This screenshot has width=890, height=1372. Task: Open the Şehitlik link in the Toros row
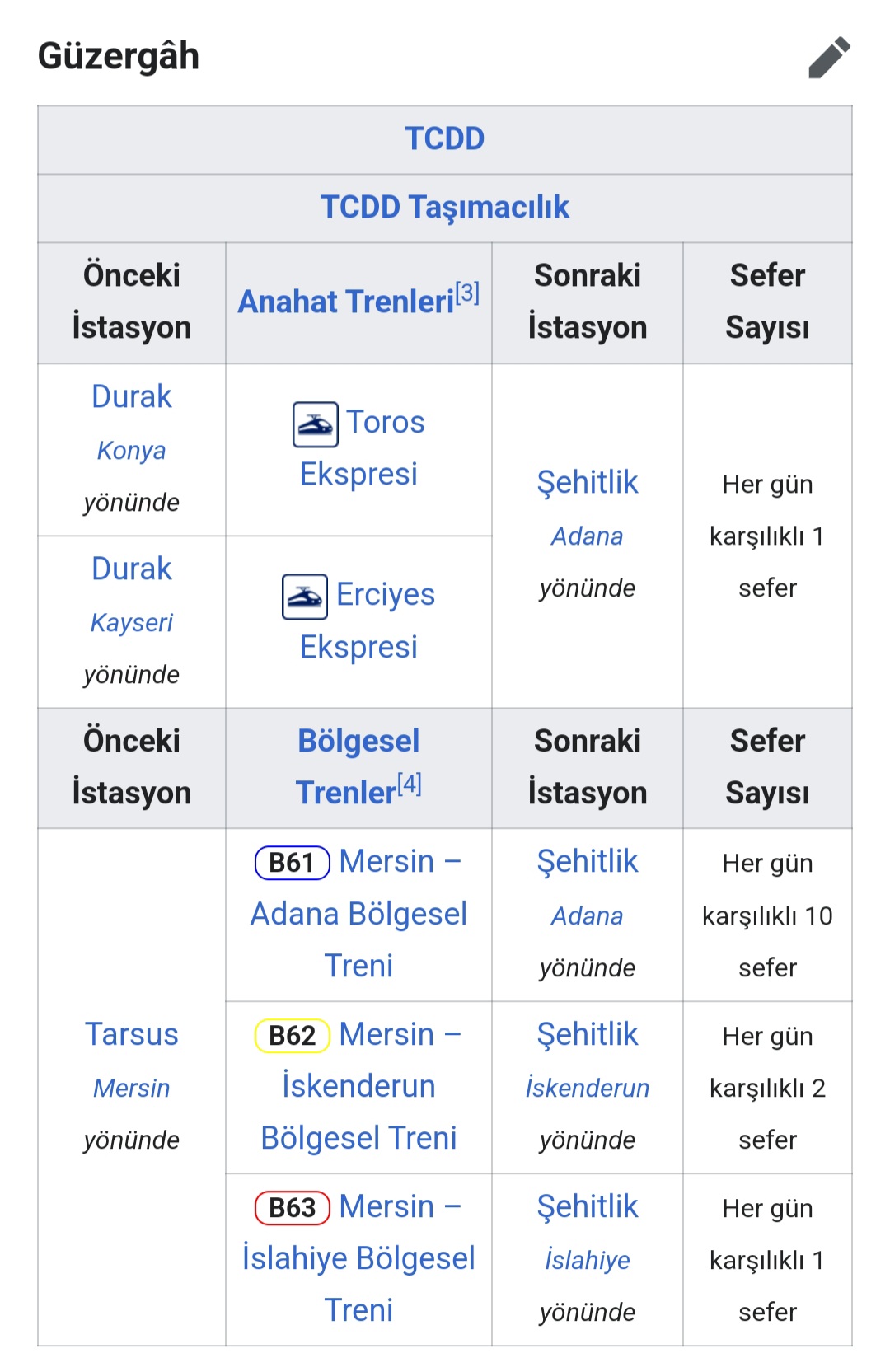point(588,482)
